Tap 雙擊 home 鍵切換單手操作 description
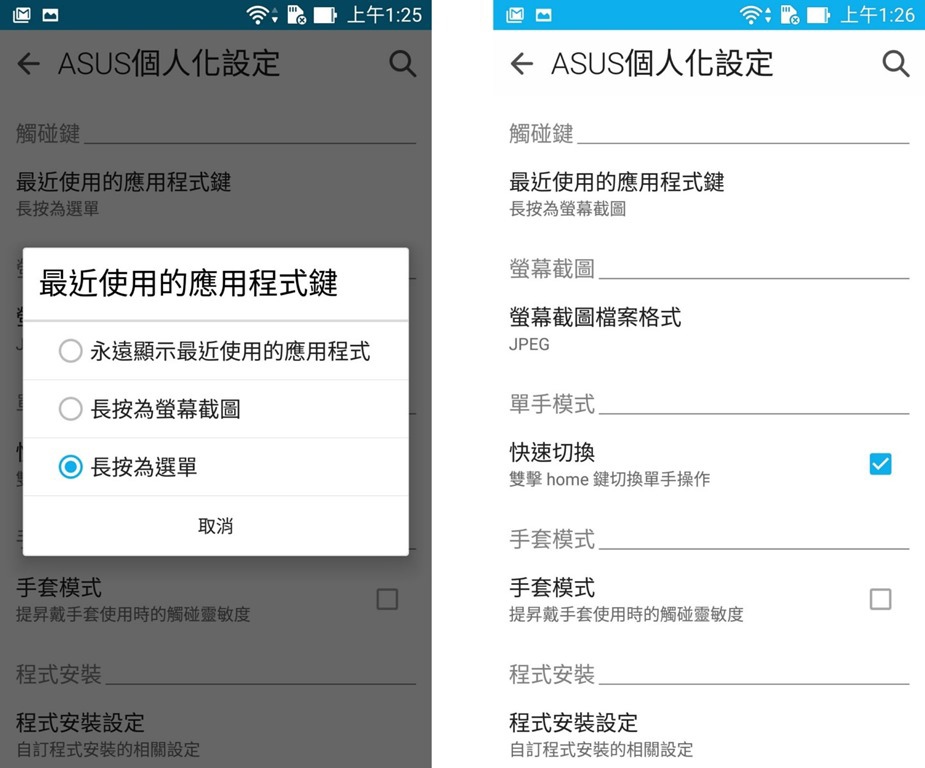925x768 pixels. 609,479
